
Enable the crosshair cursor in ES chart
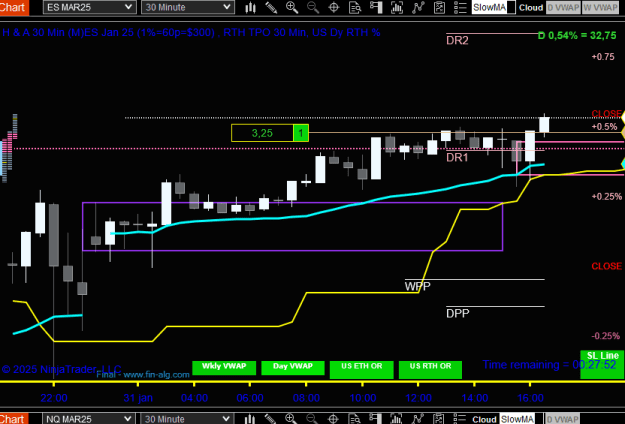(x=334, y=8)
